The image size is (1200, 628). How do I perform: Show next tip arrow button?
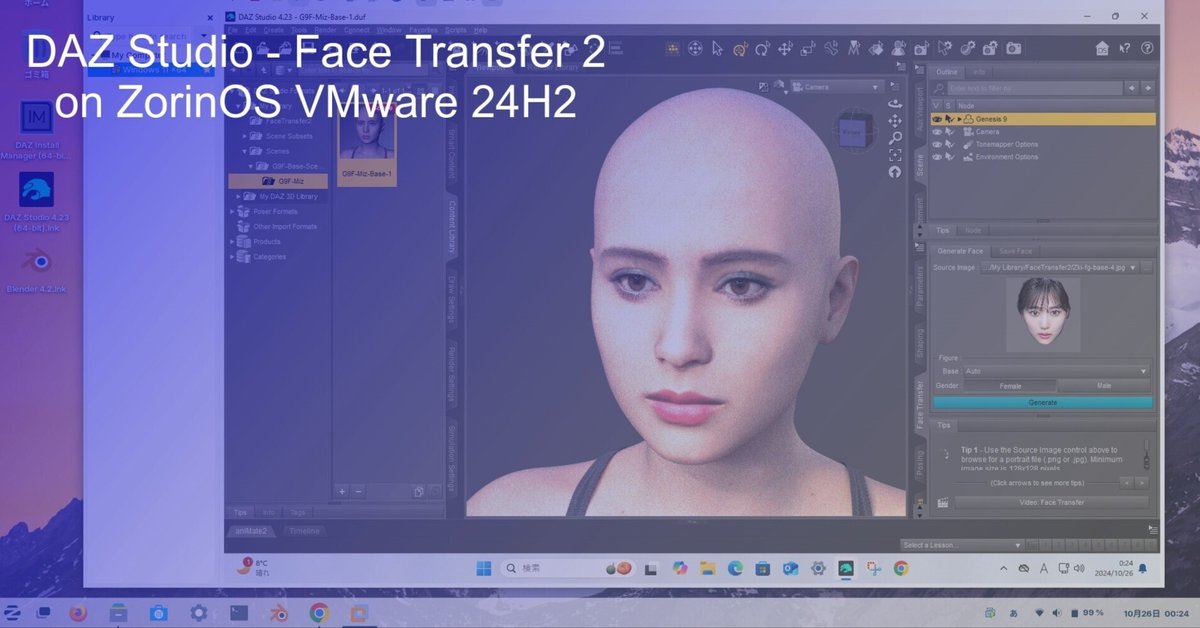(1142, 482)
